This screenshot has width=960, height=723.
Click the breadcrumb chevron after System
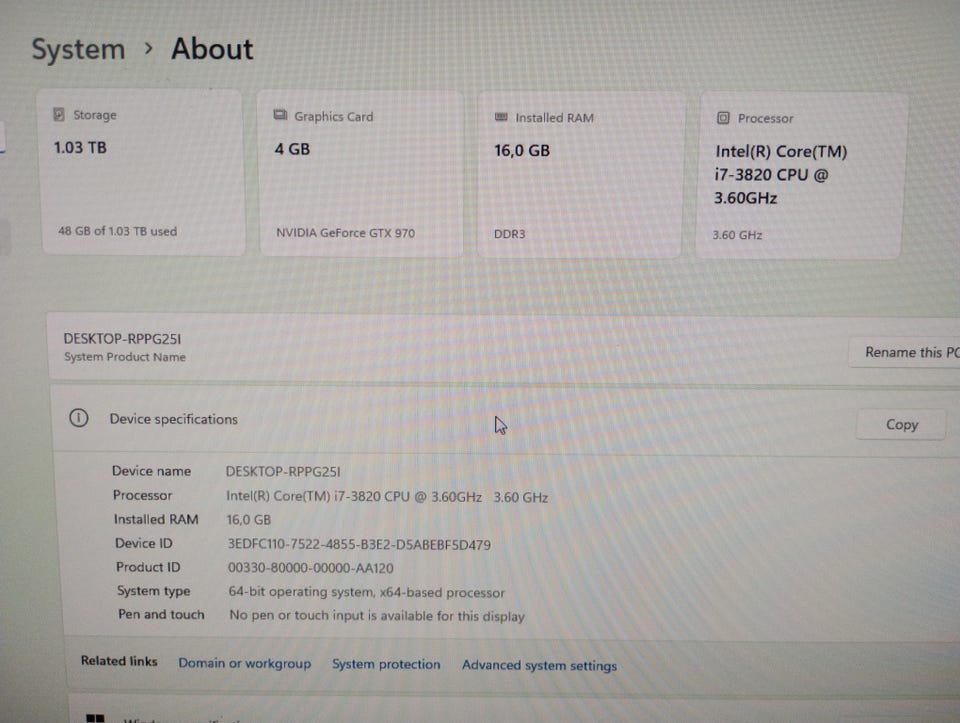148,48
